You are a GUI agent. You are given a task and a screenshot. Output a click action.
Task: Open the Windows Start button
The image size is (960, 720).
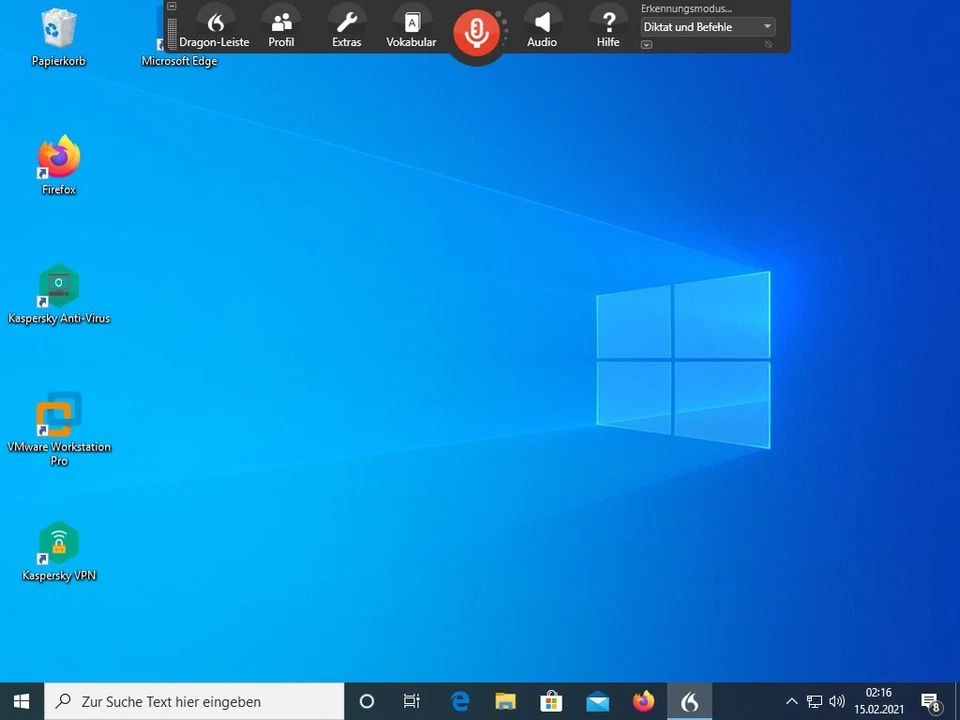click(x=21, y=702)
